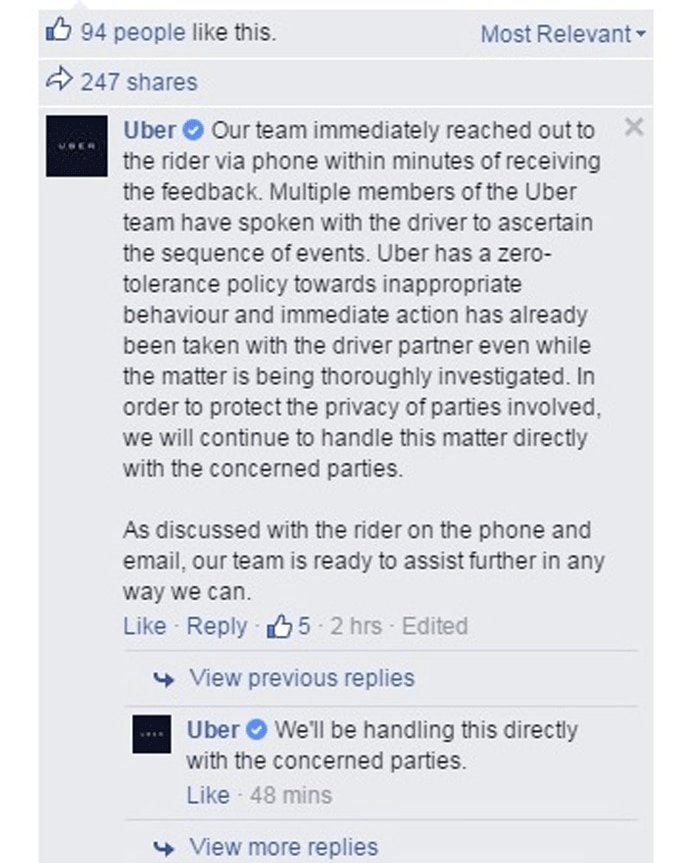Click Uber's small avatar on the reply

pyautogui.click(x=153, y=735)
